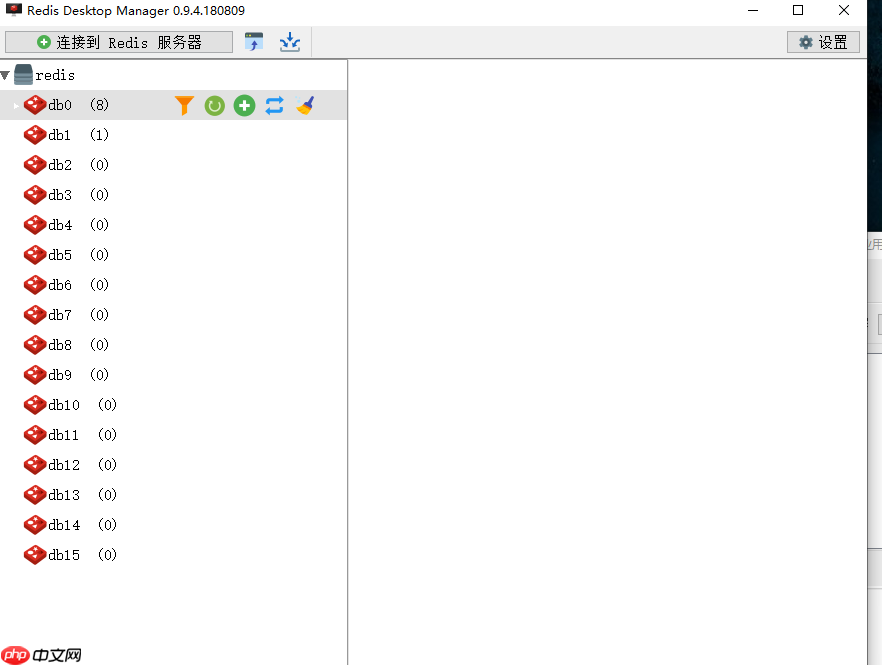Click the db9 red database icon
882x665 pixels.
point(35,375)
